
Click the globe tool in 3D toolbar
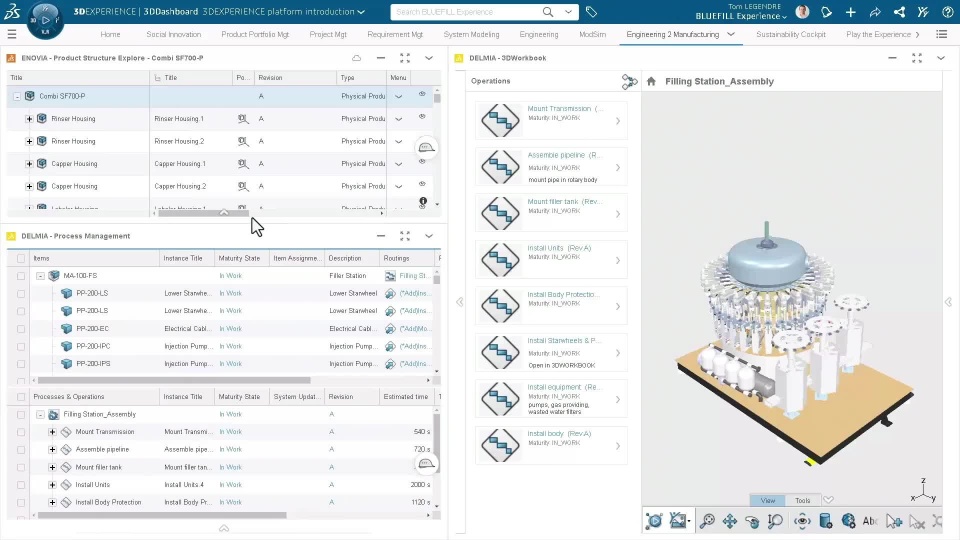tap(848, 521)
